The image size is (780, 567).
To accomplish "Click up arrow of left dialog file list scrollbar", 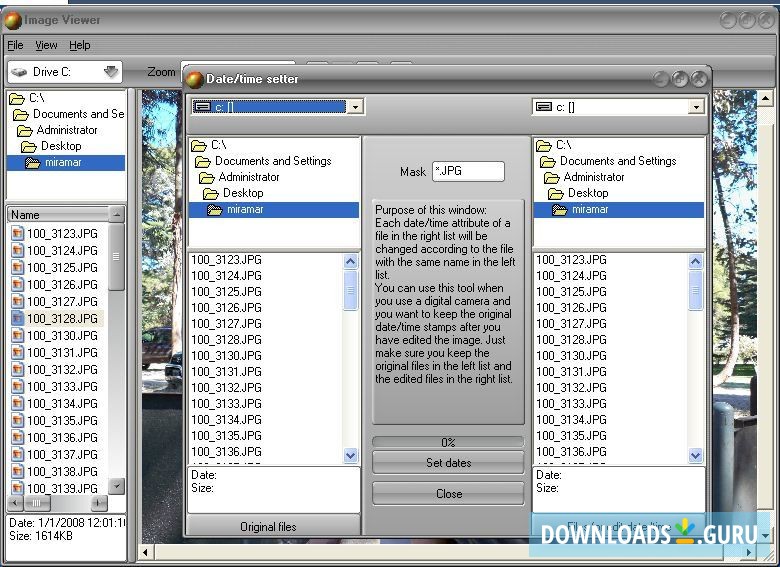I will pyautogui.click(x=350, y=261).
